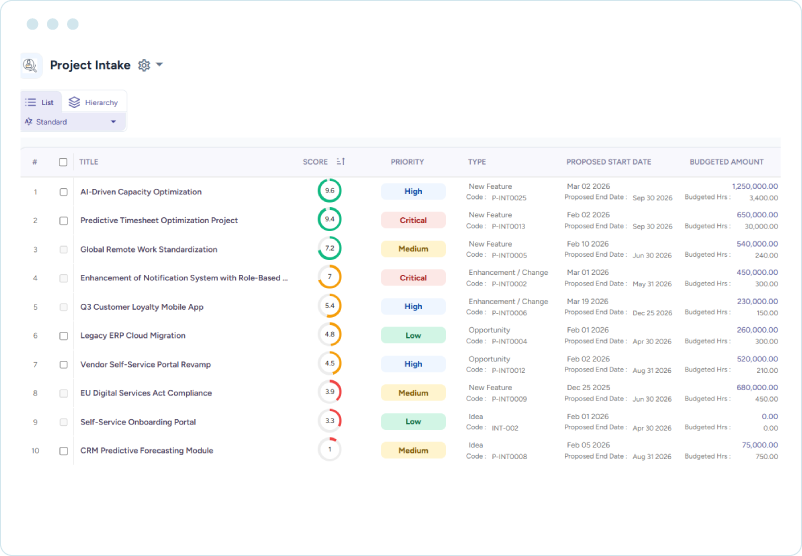
Task: Open Q3 Customer Loyalty Mobile App
Action: click(x=142, y=307)
